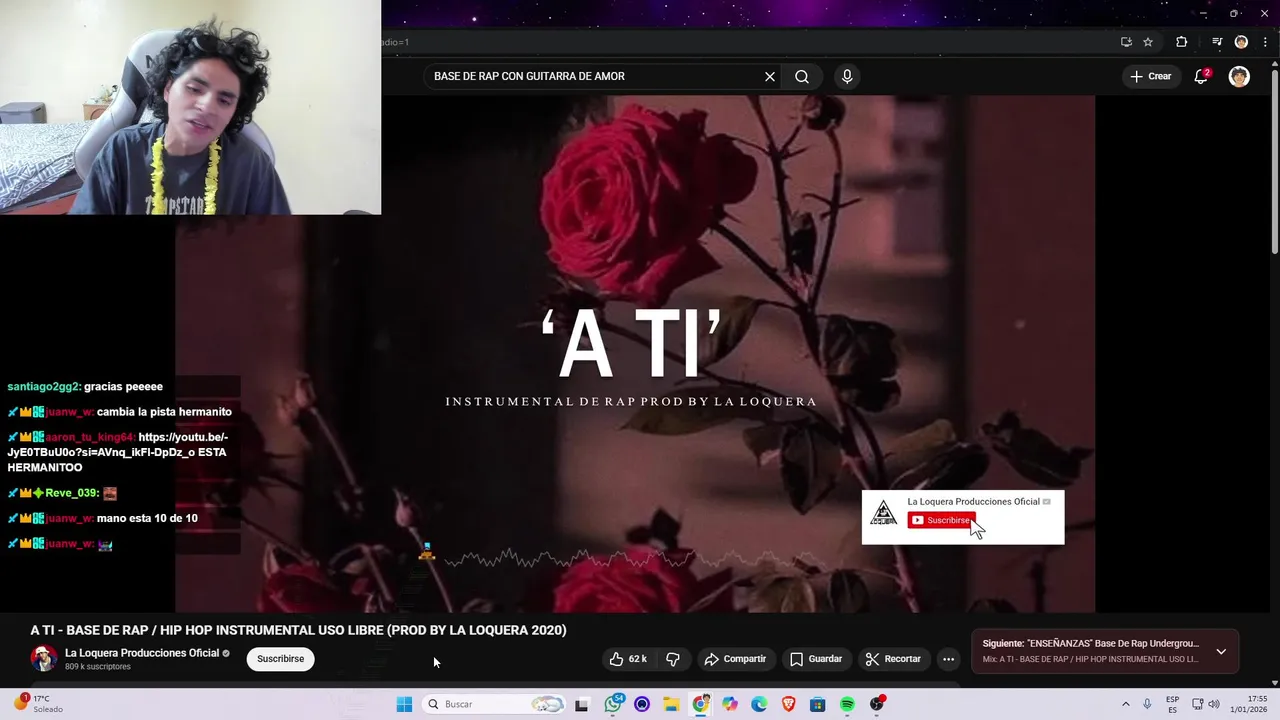Click the Mix: A TI playlist subtitle
Viewport: 1280px width, 720px height.
click(1090, 659)
